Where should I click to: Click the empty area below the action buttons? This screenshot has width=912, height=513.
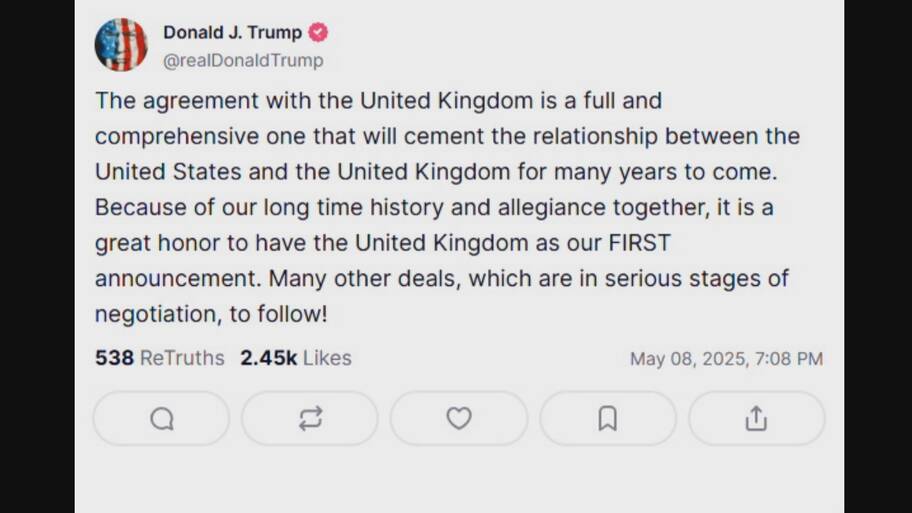click(459, 480)
